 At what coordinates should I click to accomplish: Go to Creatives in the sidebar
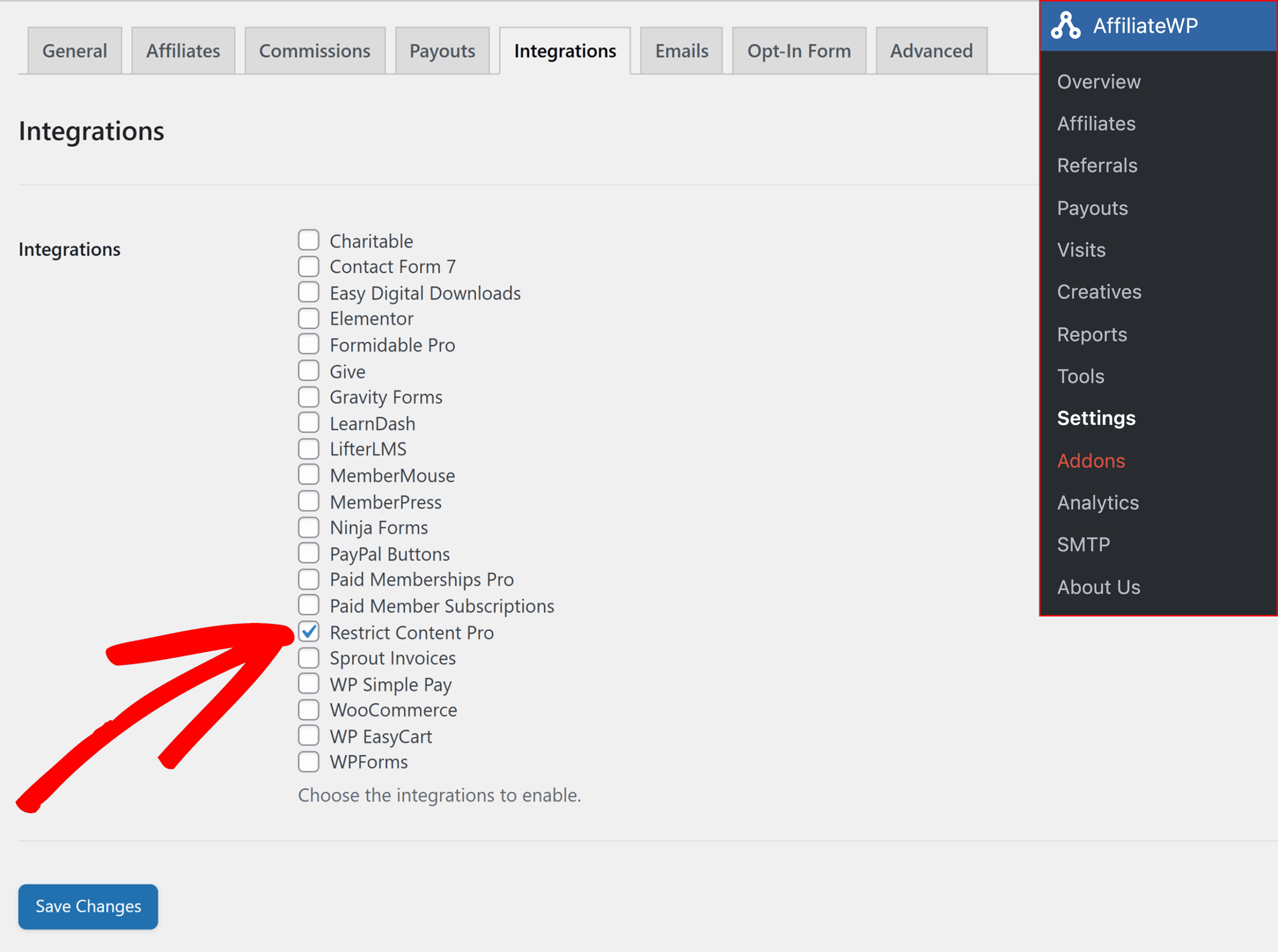[1099, 292]
